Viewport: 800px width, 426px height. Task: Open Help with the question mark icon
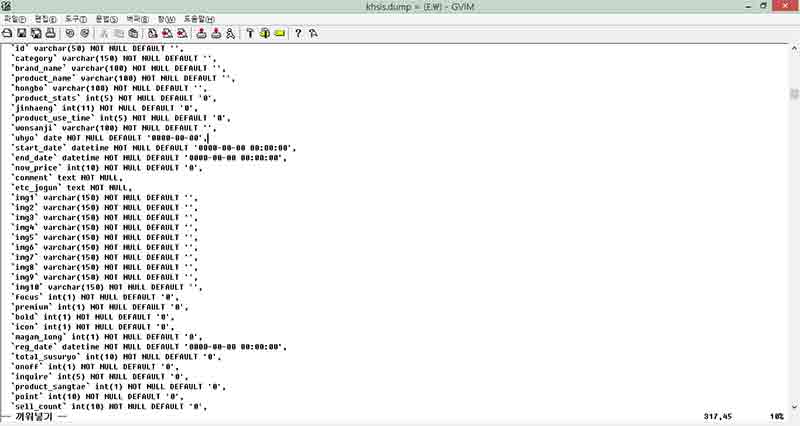[297, 33]
